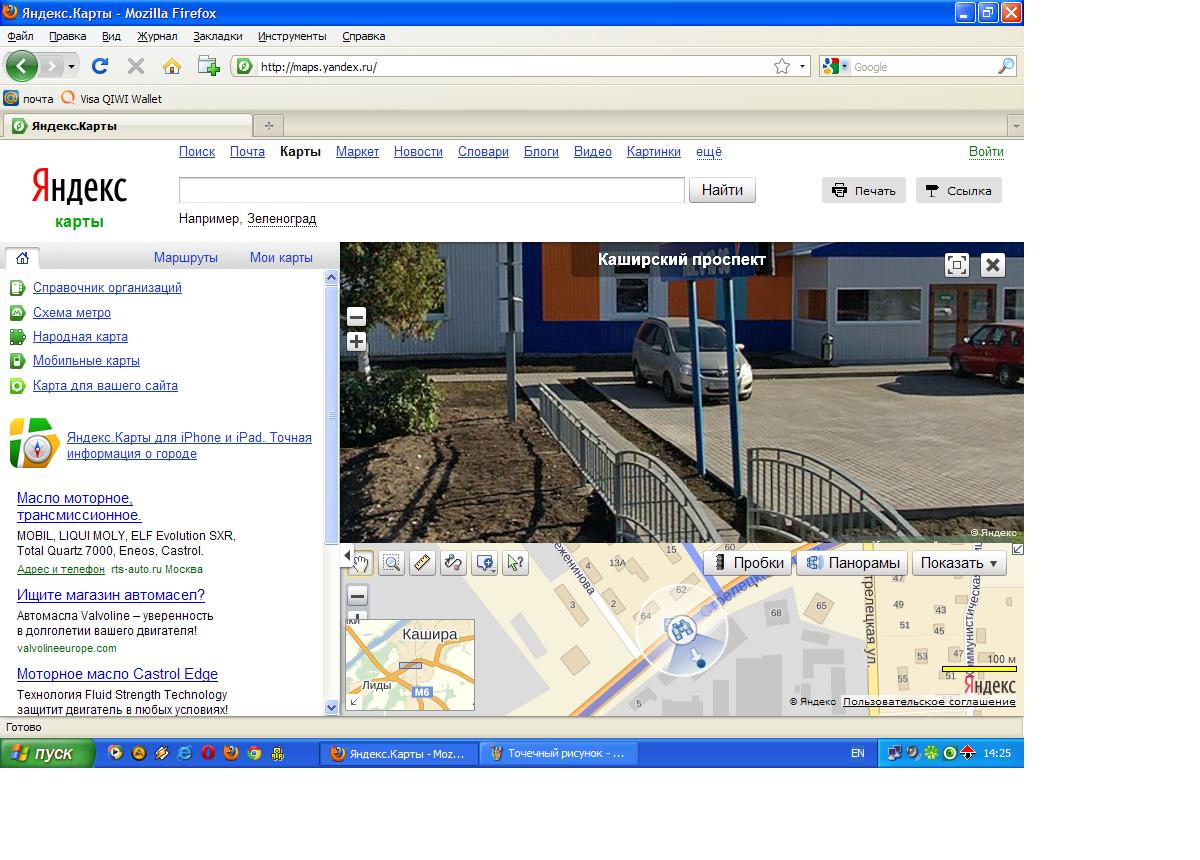Open the пуск Start button

[47, 753]
